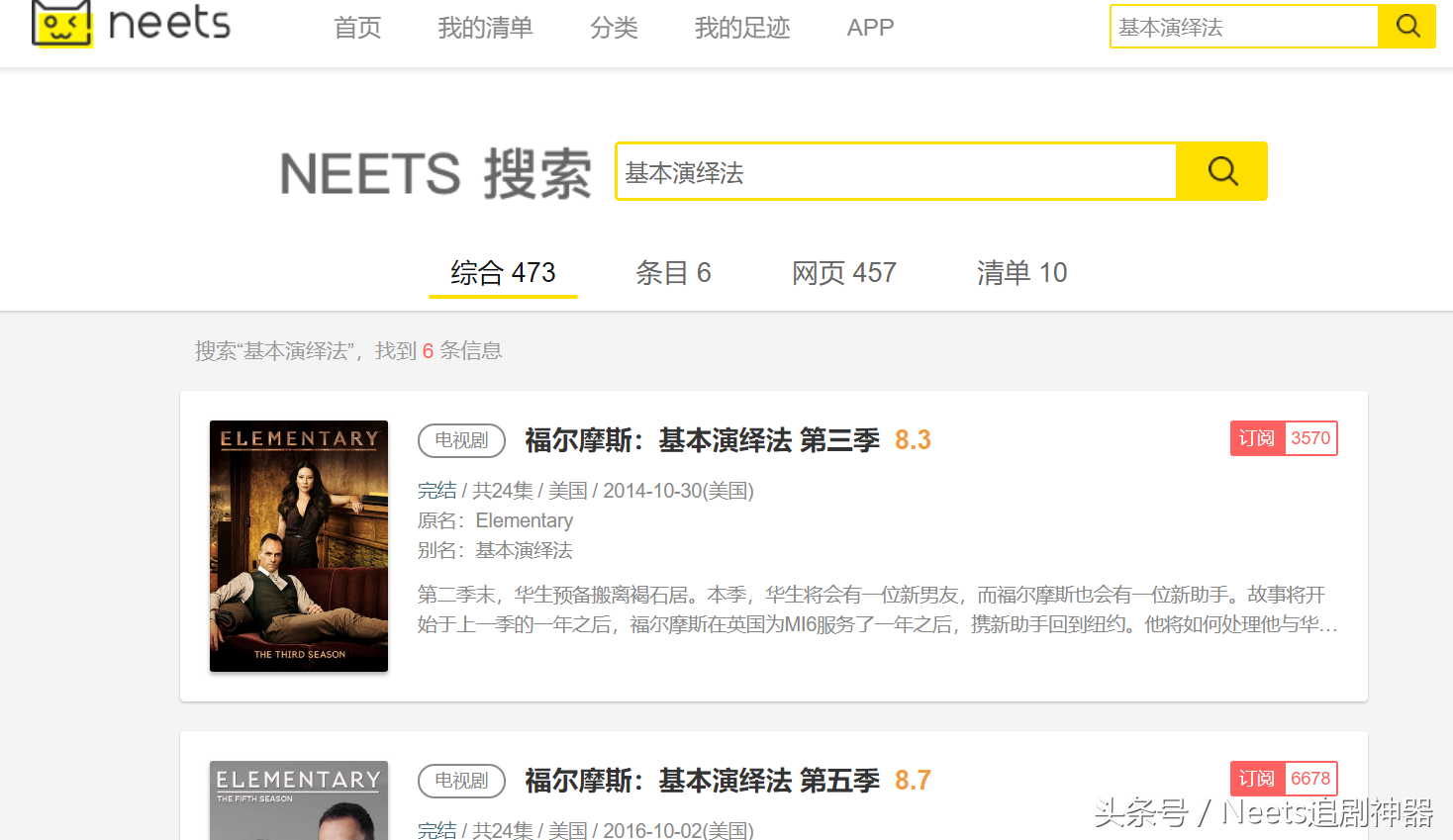Focus the top-right search input field
1453x840 pixels.
[x=1244, y=27]
